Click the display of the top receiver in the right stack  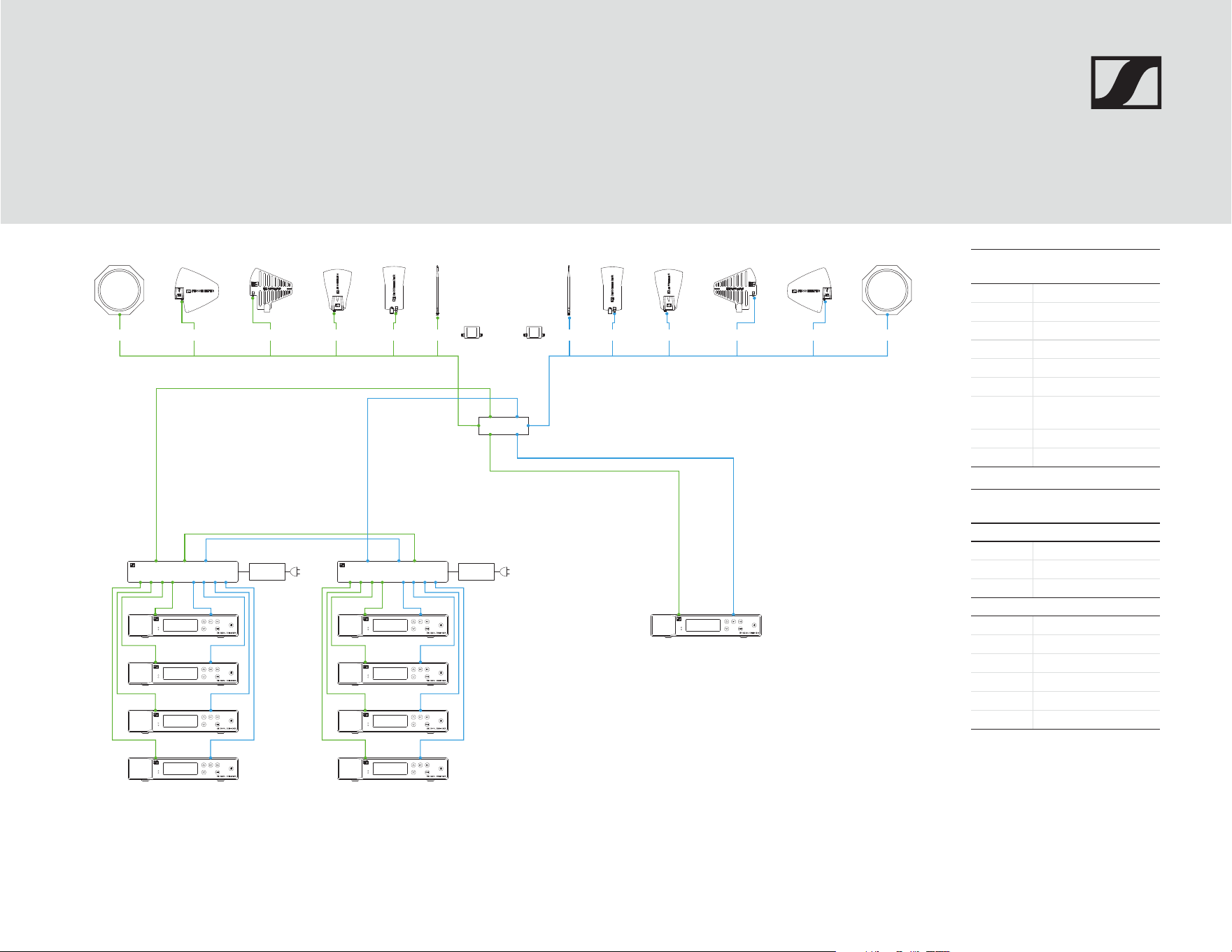click(390, 625)
